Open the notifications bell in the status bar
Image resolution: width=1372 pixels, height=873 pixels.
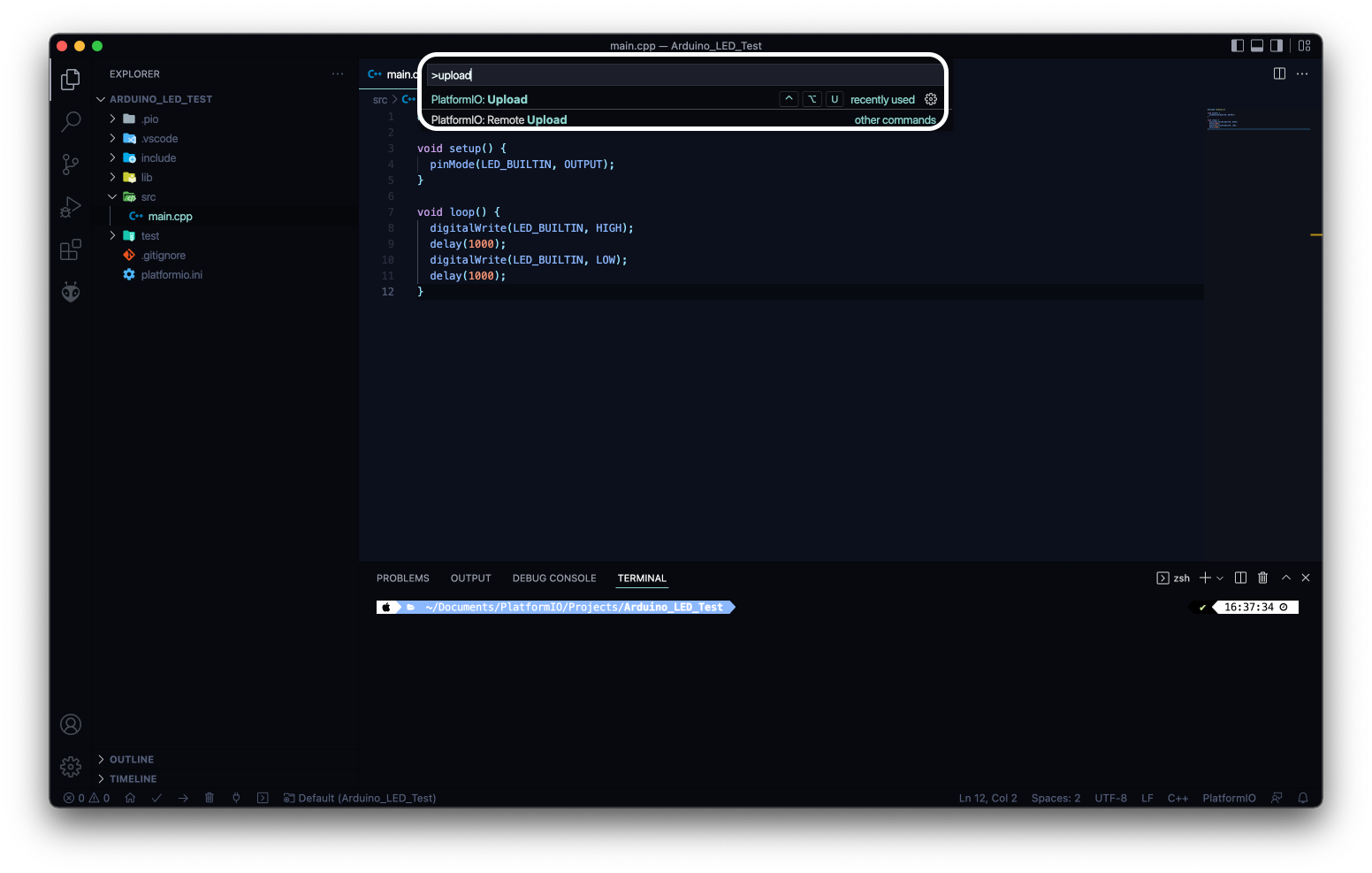click(x=1303, y=798)
